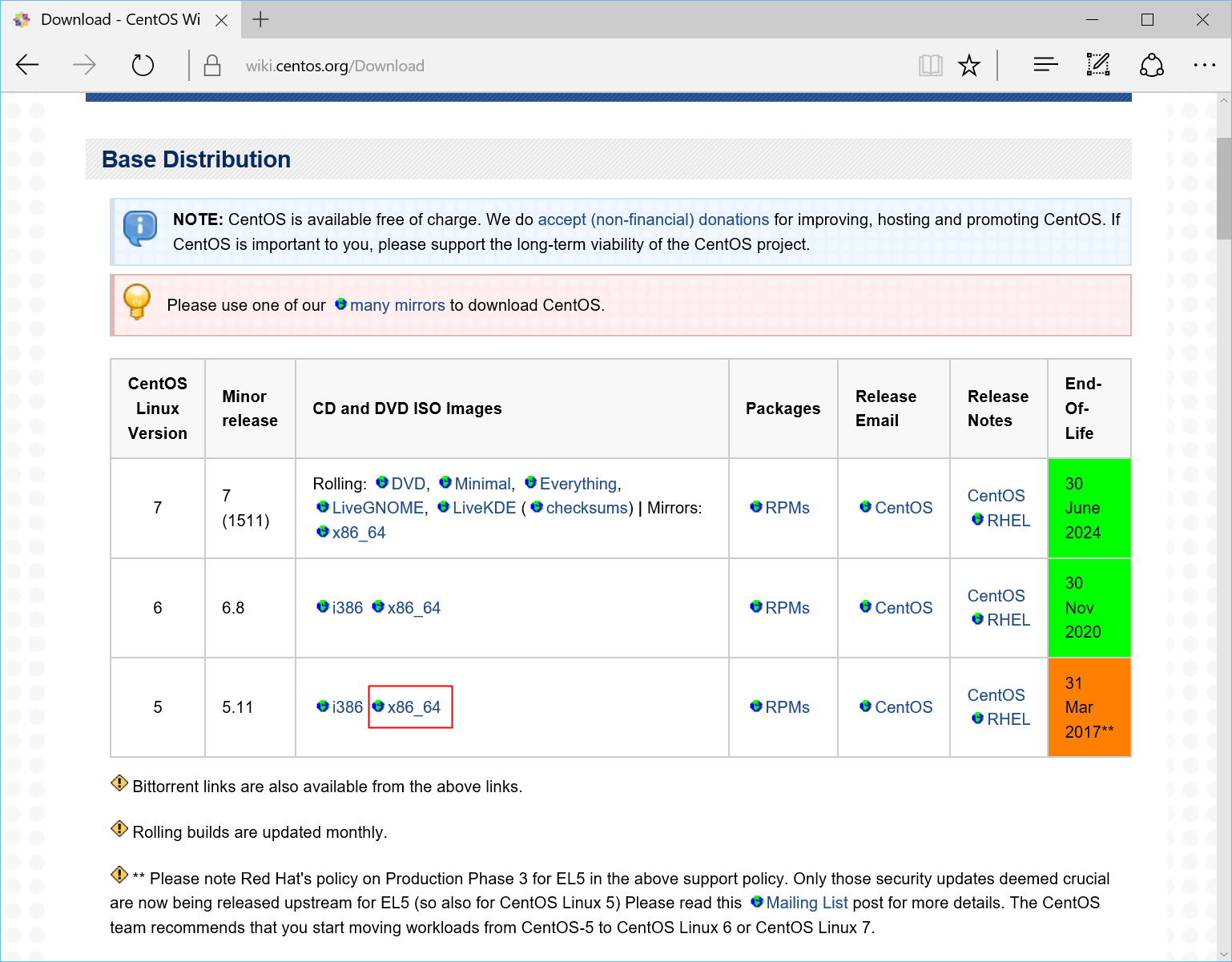The width and height of the screenshot is (1232, 962).
Task: Click the 30 Nov 2020 end-of-life cell
Action: (x=1089, y=608)
